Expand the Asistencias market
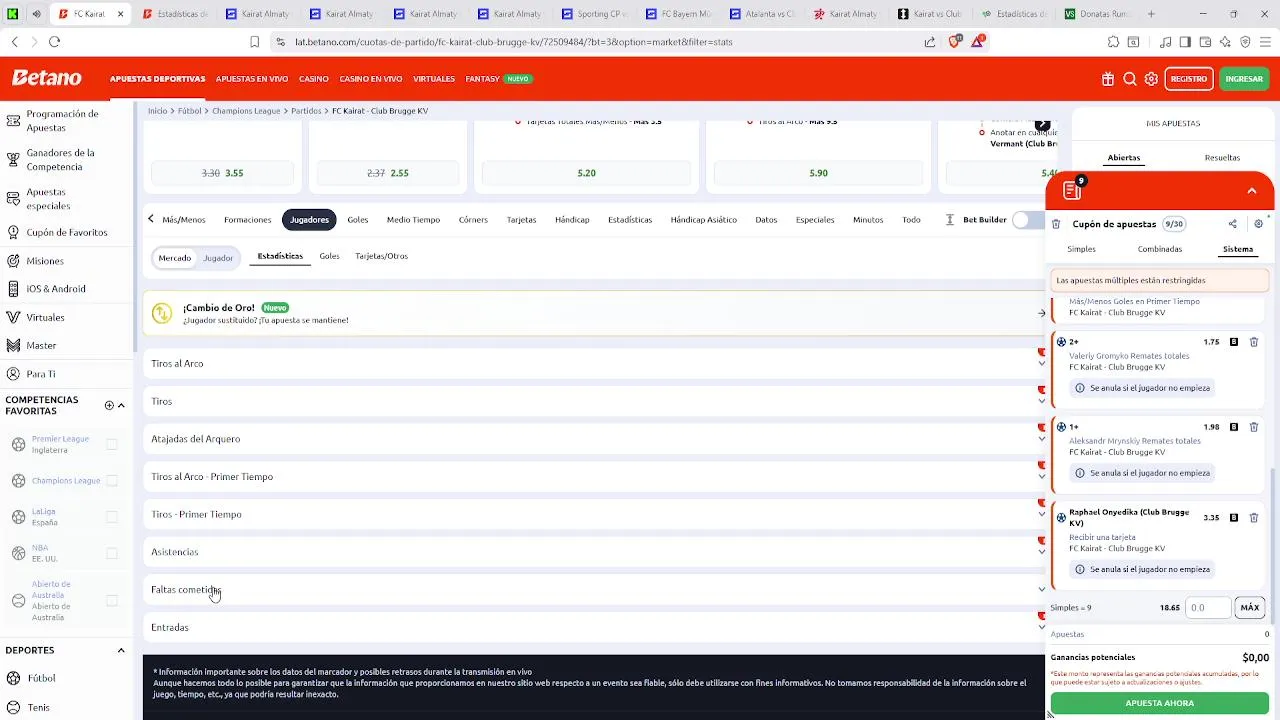Screen dimensions: 1280x720 pos(596,552)
